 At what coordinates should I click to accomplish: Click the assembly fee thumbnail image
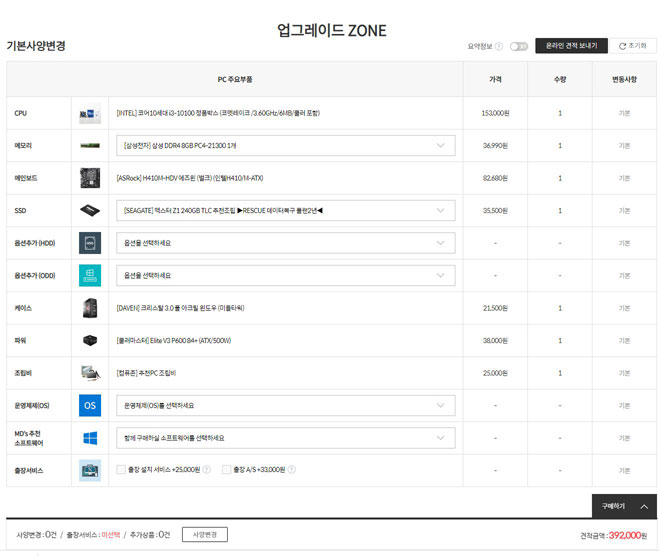pyautogui.click(x=90, y=373)
